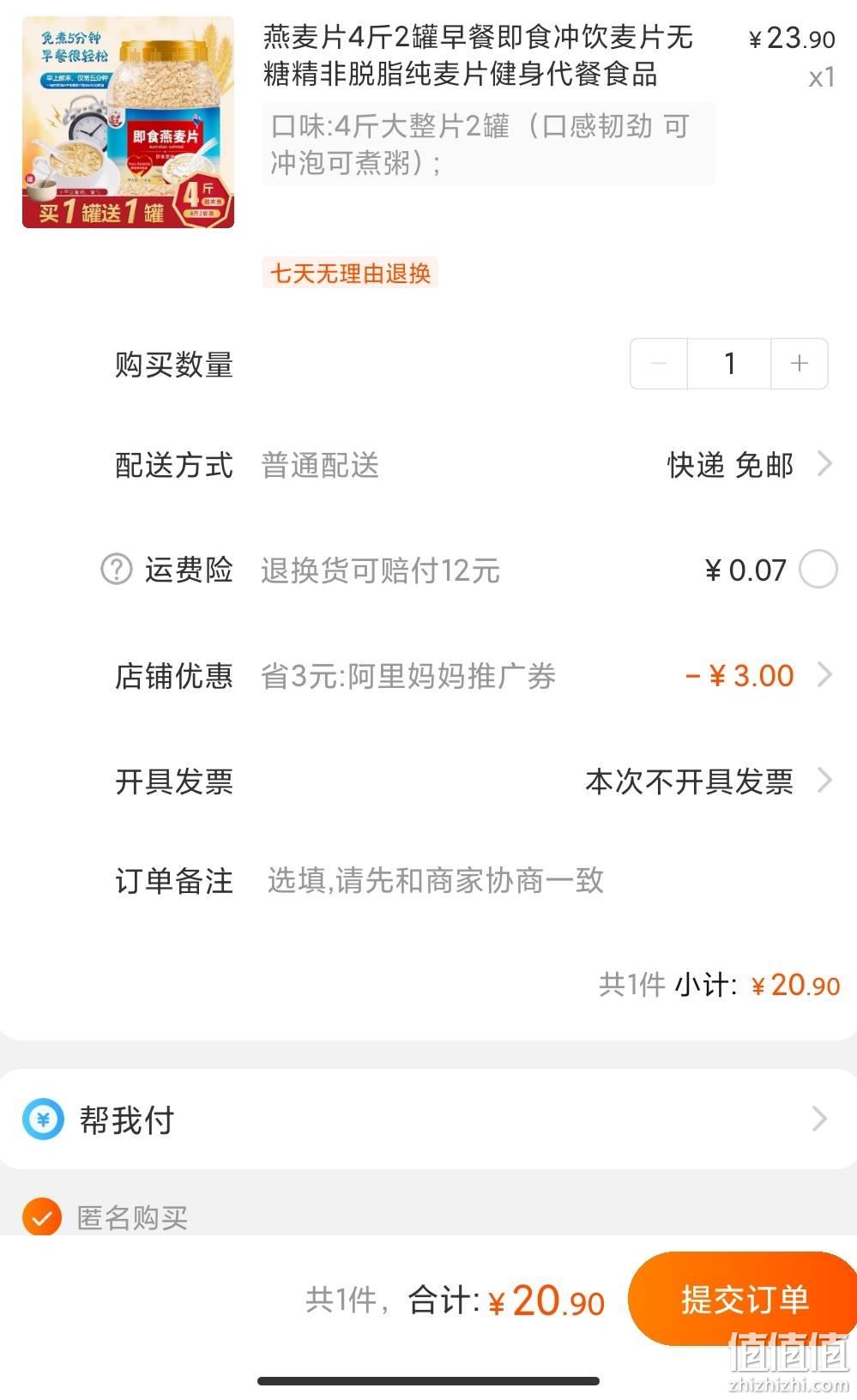
Task: Uncheck the 匿名购买 anonymous purchase checkbox
Action: coord(42,1216)
